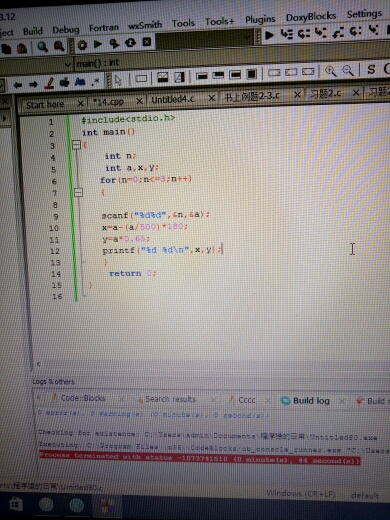The height and width of the screenshot is (520, 390).
Task: Close the Start here tab
Action: point(80,104)
